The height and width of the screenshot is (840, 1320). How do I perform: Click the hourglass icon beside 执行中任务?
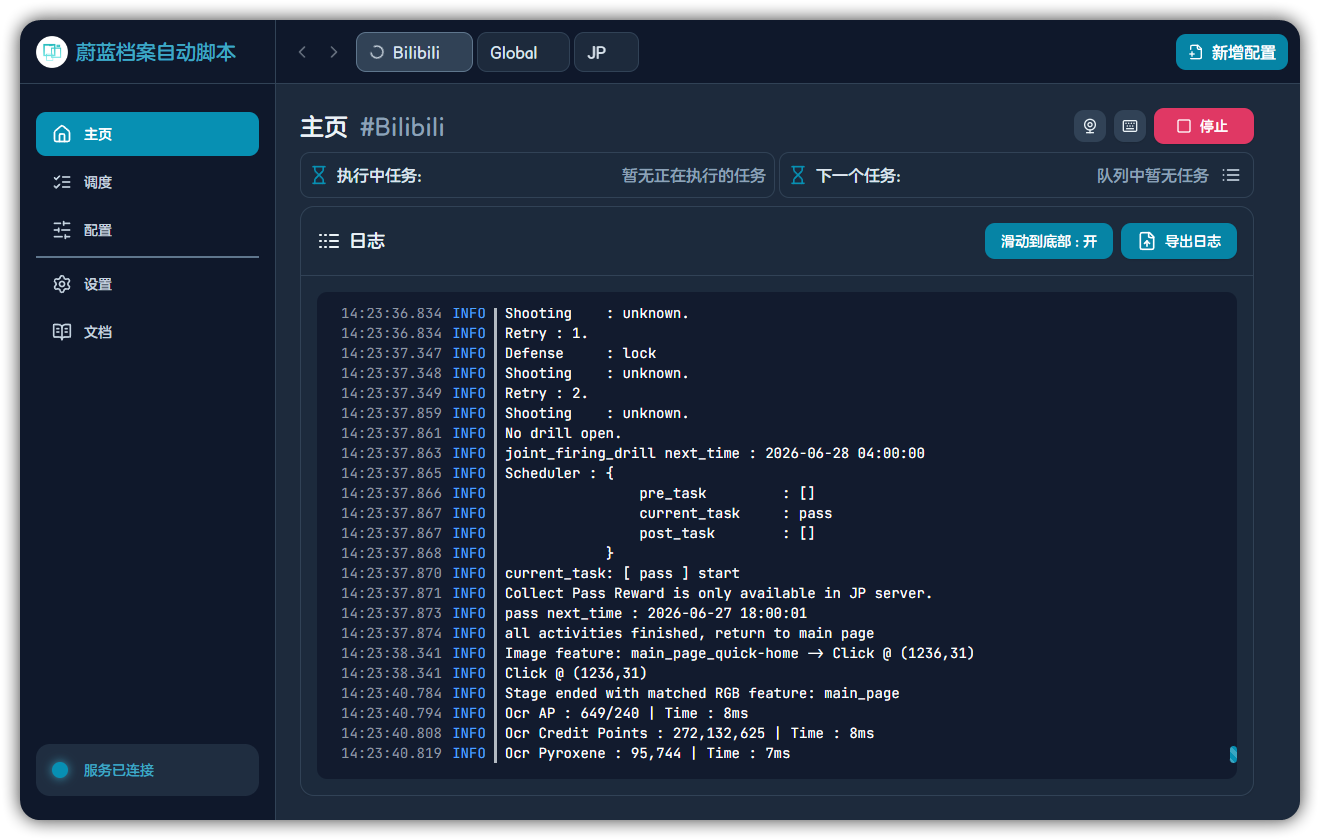coord(319,176)
